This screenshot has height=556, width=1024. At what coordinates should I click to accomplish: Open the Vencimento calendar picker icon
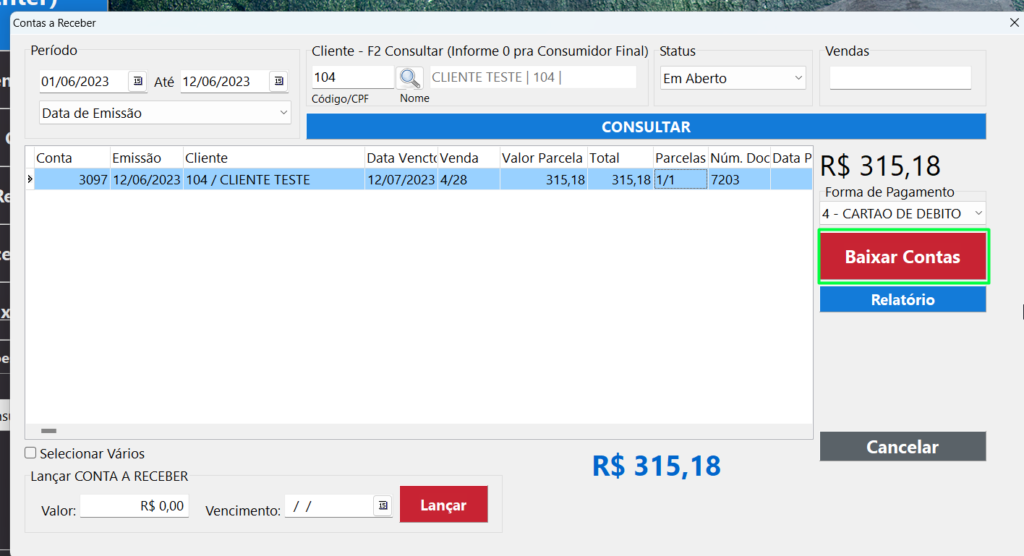tap(382, 507)
